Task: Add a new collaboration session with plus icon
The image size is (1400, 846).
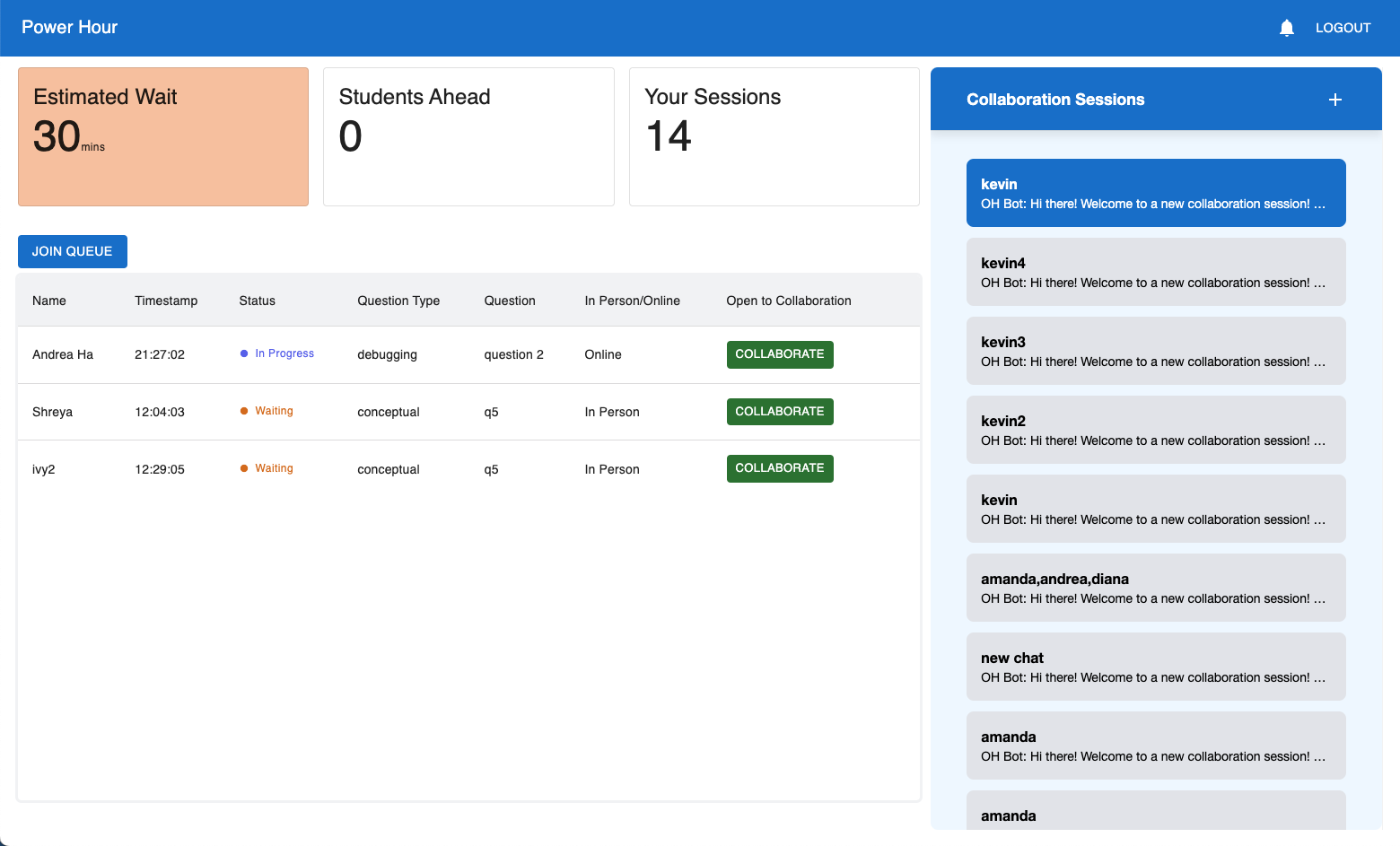Action: pyautogui.click(x=1334, y=100)
